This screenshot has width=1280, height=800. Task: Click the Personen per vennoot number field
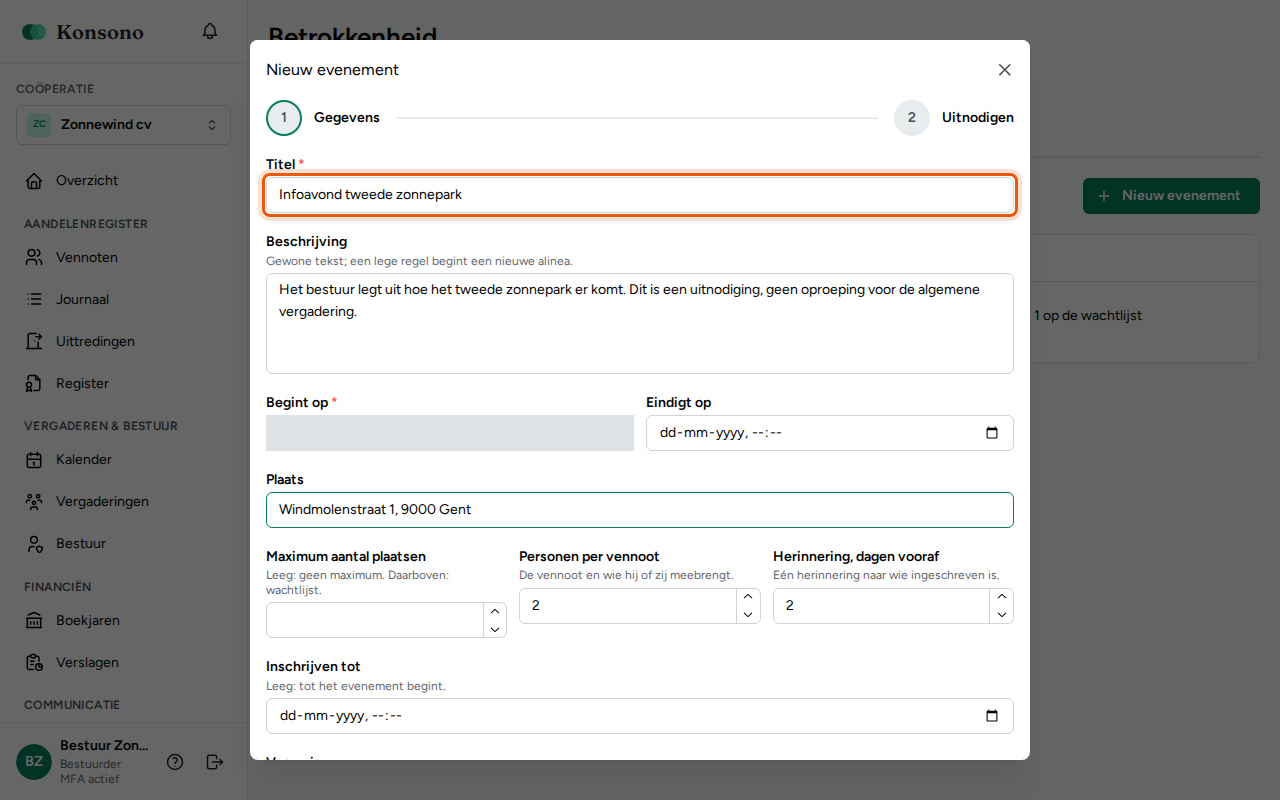[640, 606]
